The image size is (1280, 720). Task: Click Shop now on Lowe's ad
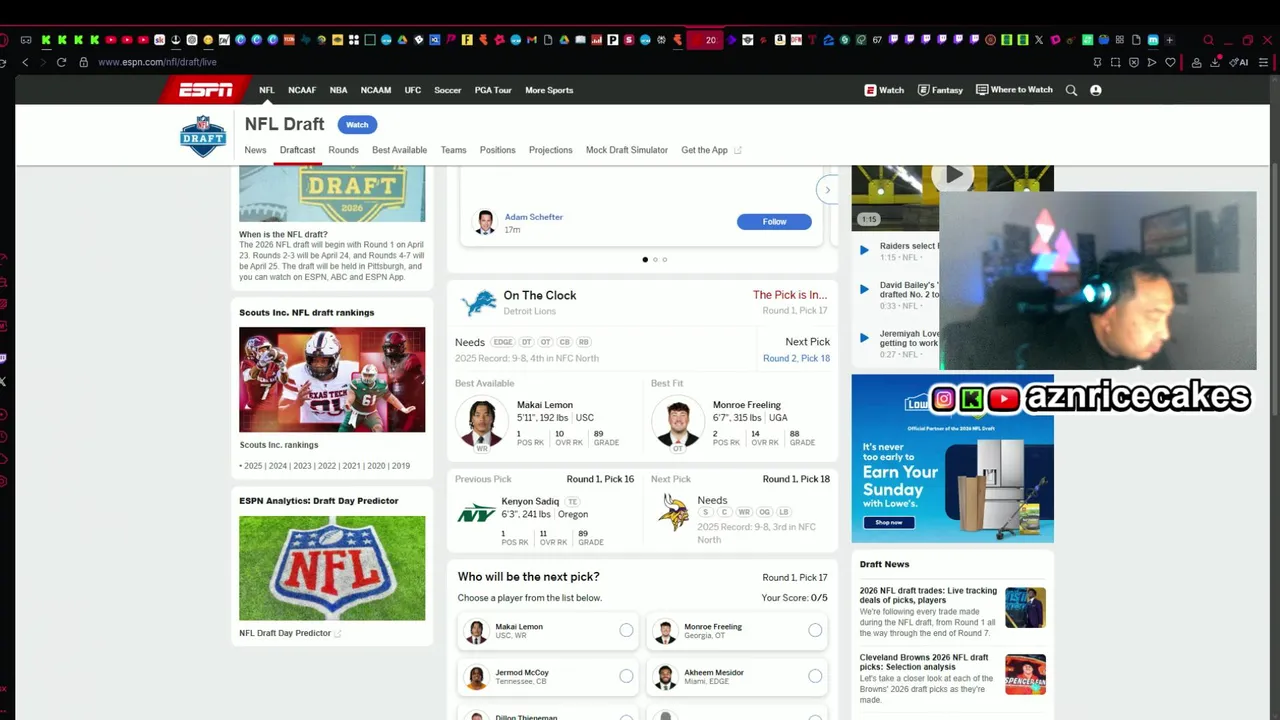point(888,522)
